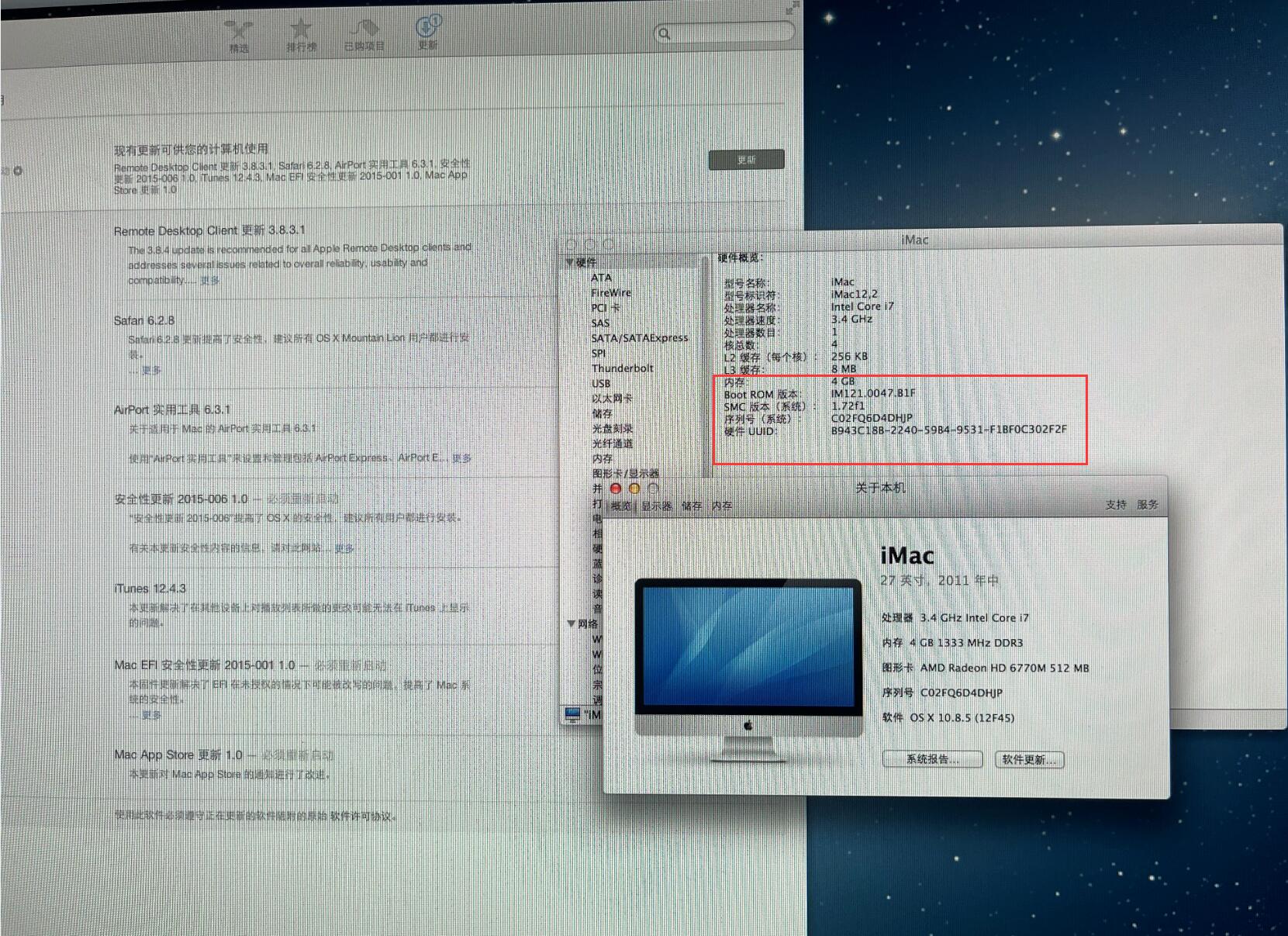
Task: Switch to 内存 tab in 关于本机
Action: pos(722,506)
